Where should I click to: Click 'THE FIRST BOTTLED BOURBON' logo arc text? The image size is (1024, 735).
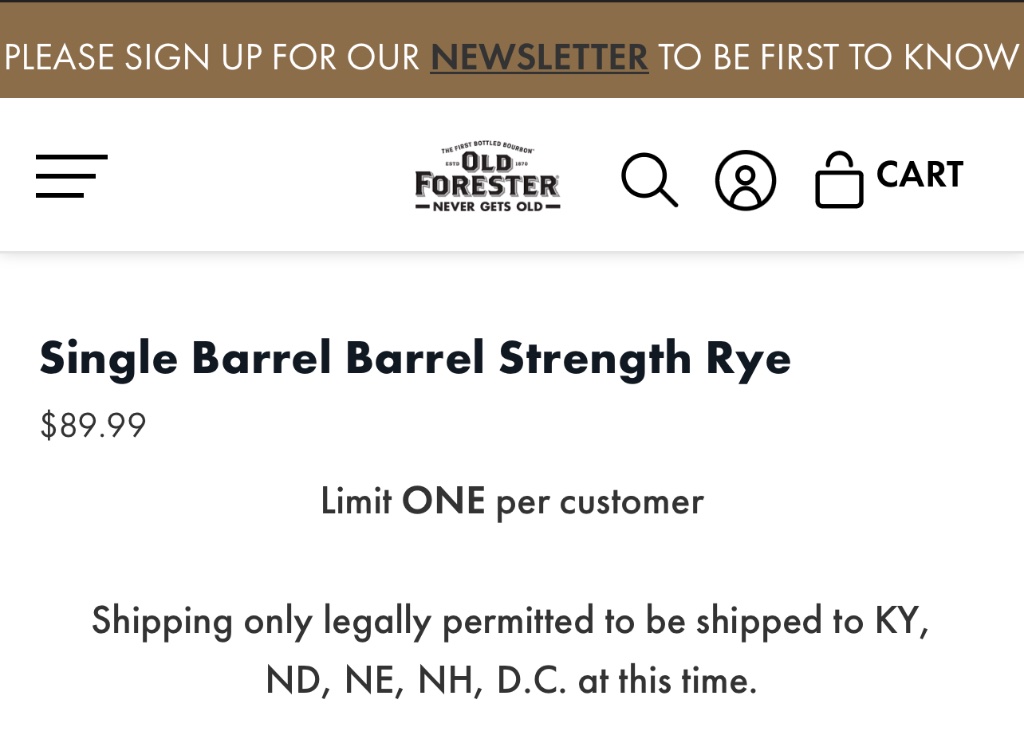[x=488, y=148]
